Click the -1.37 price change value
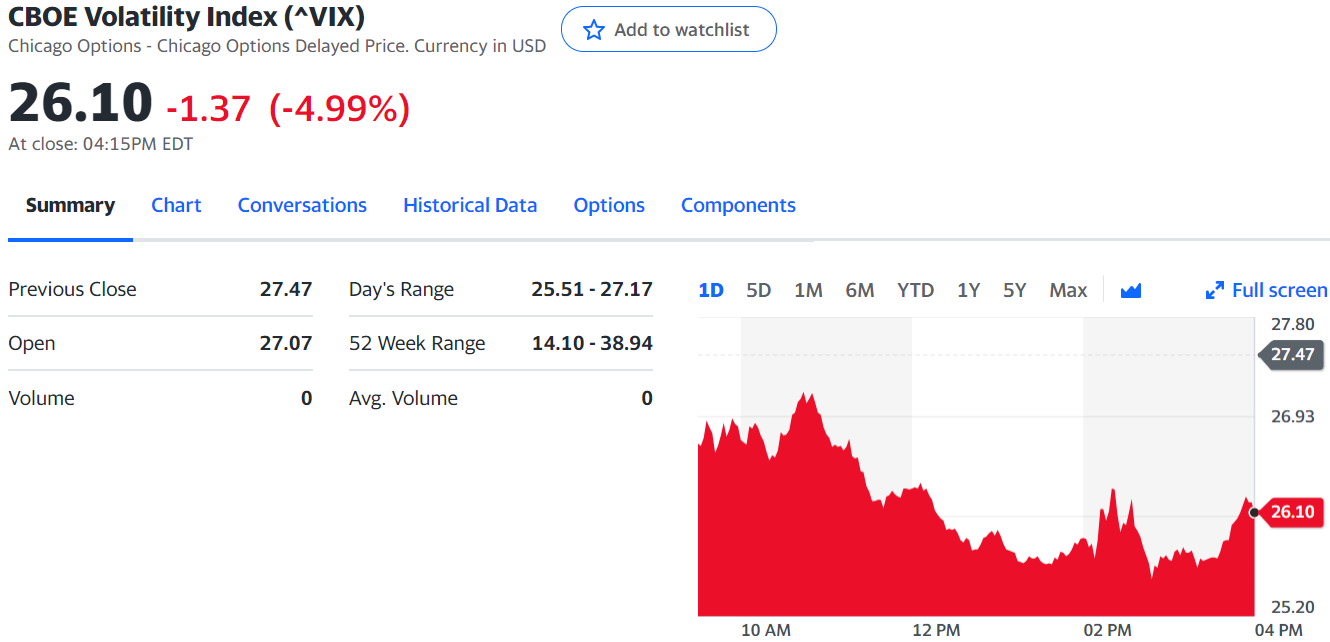This screenshot has height=642, width=1330. click(208, 107)
